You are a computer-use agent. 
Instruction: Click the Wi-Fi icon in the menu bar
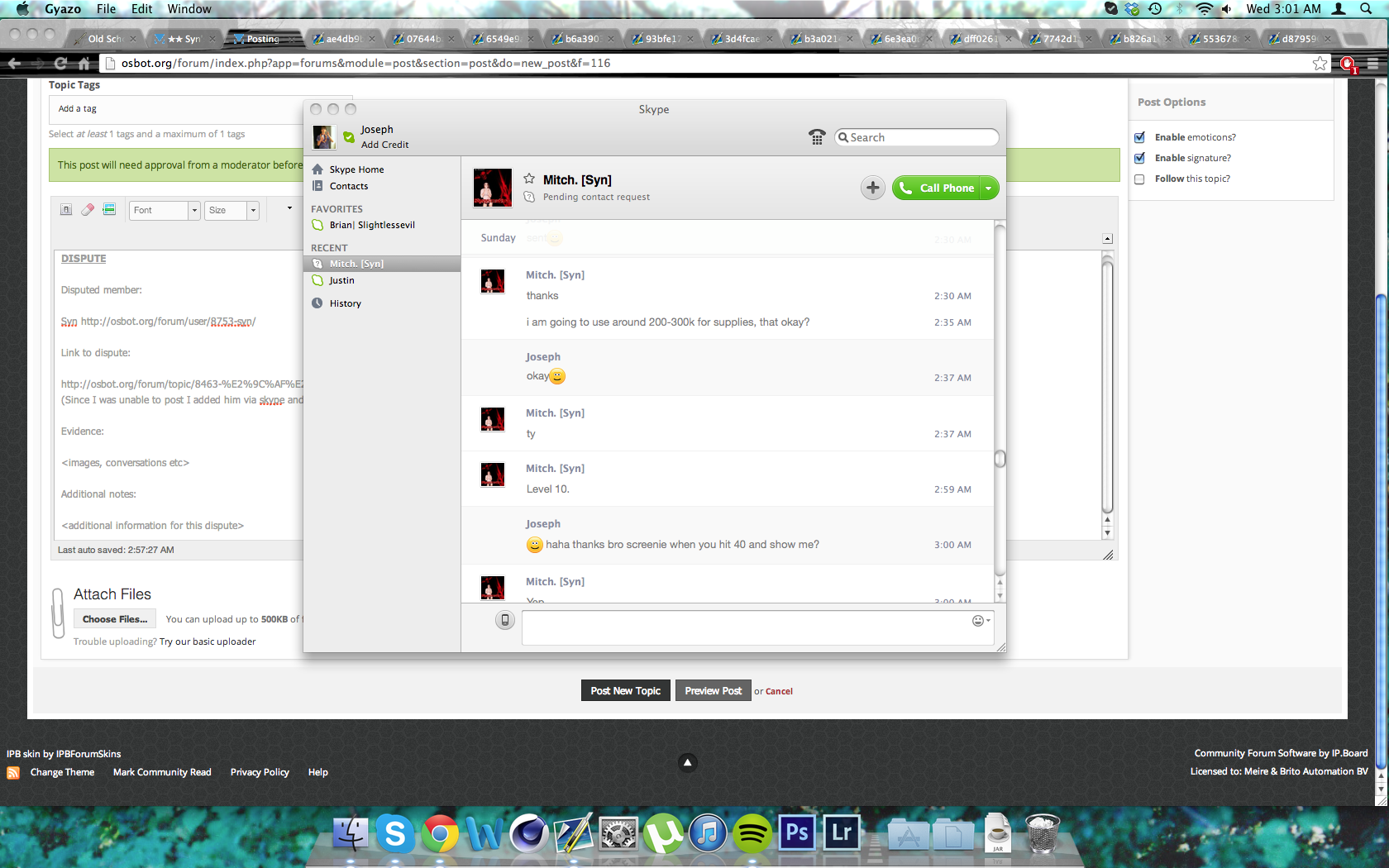coord(1204,9)
